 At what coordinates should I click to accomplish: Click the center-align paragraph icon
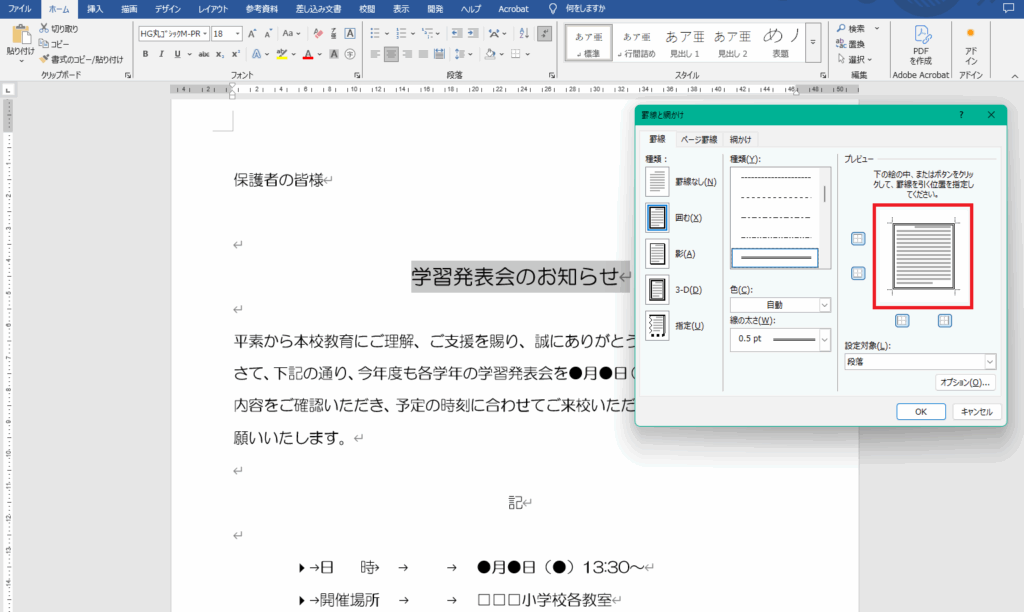point(391,54)
